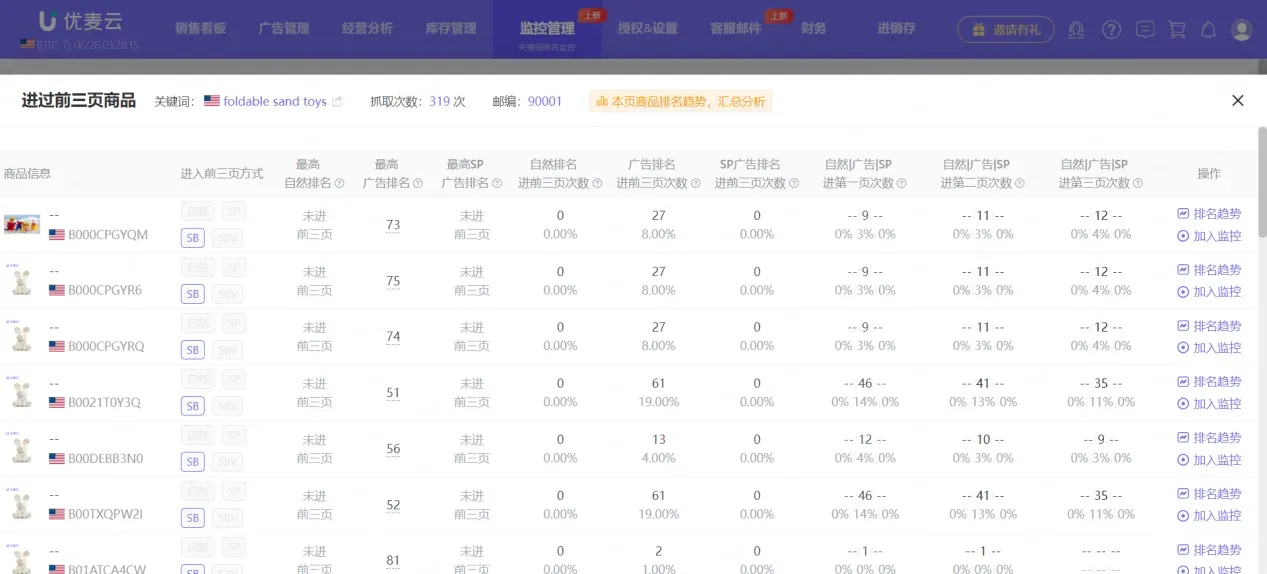Open 监控管理 in the top navigation
The height and width of the screenshot is (574, 1267).
pyautogui.click(x=547, y=29)
